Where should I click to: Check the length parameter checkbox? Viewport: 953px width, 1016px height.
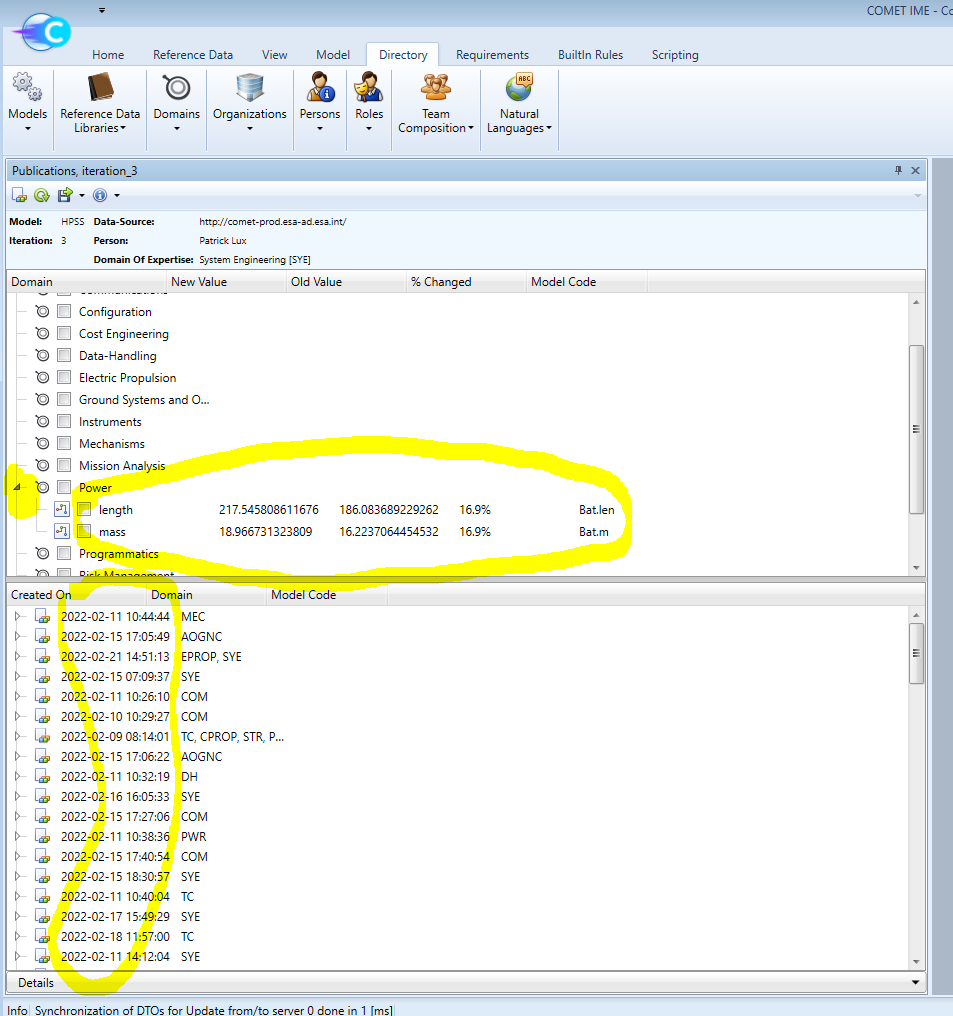(84, 509)
